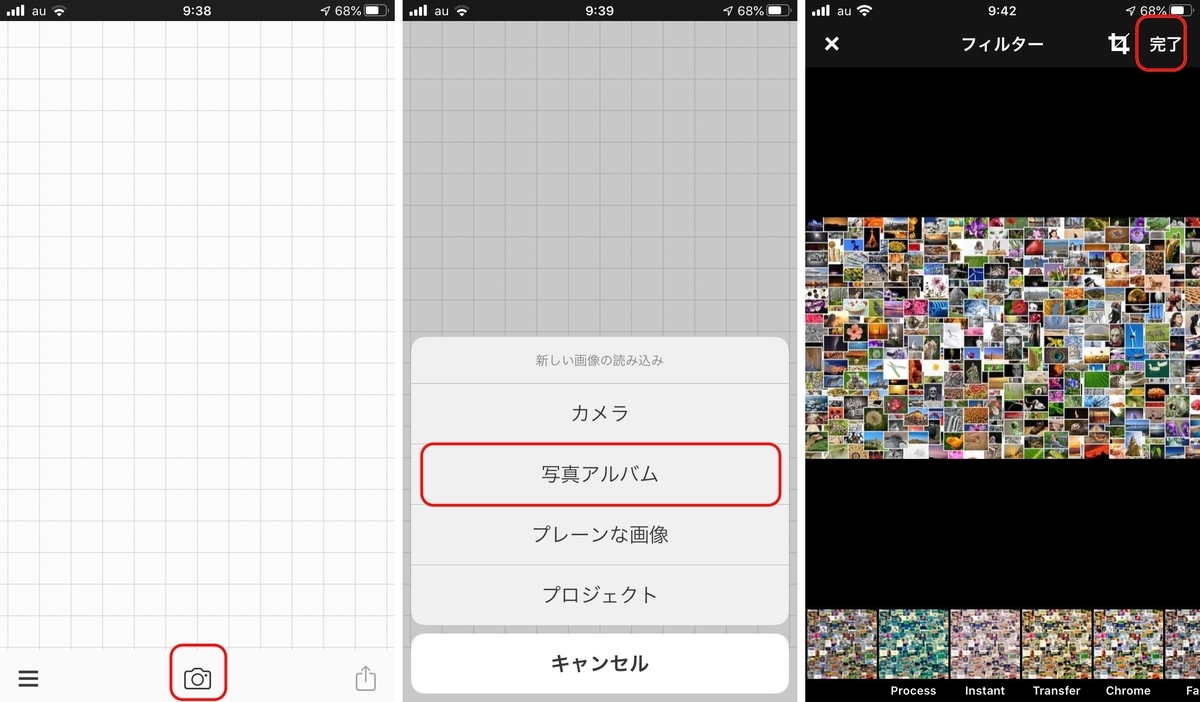This screenshot has width=1200, height=702.
Task: Apply the Process filter
Action: 912,645
